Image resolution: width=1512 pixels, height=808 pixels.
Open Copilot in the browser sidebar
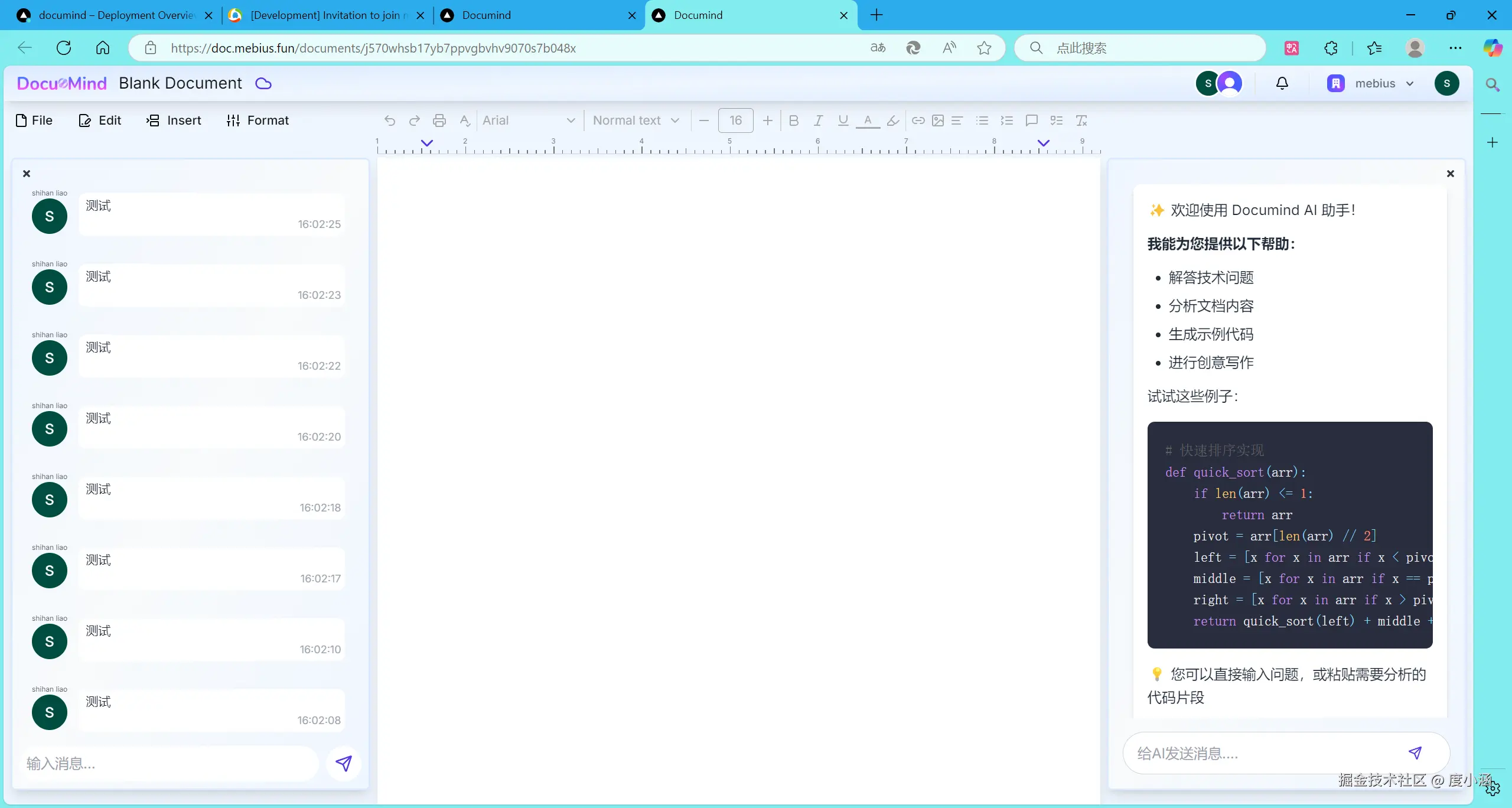pos(1493,48)
